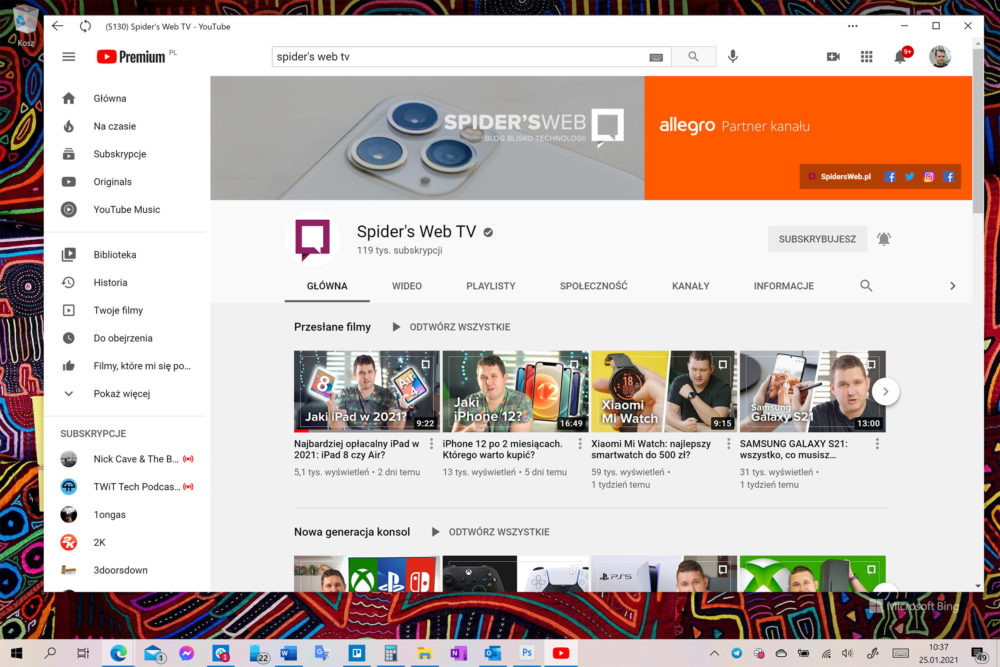This screenshot has width=1000, height=667.
Task: Switch to the PLAYLISTY tab
Action: click(490, 286)
